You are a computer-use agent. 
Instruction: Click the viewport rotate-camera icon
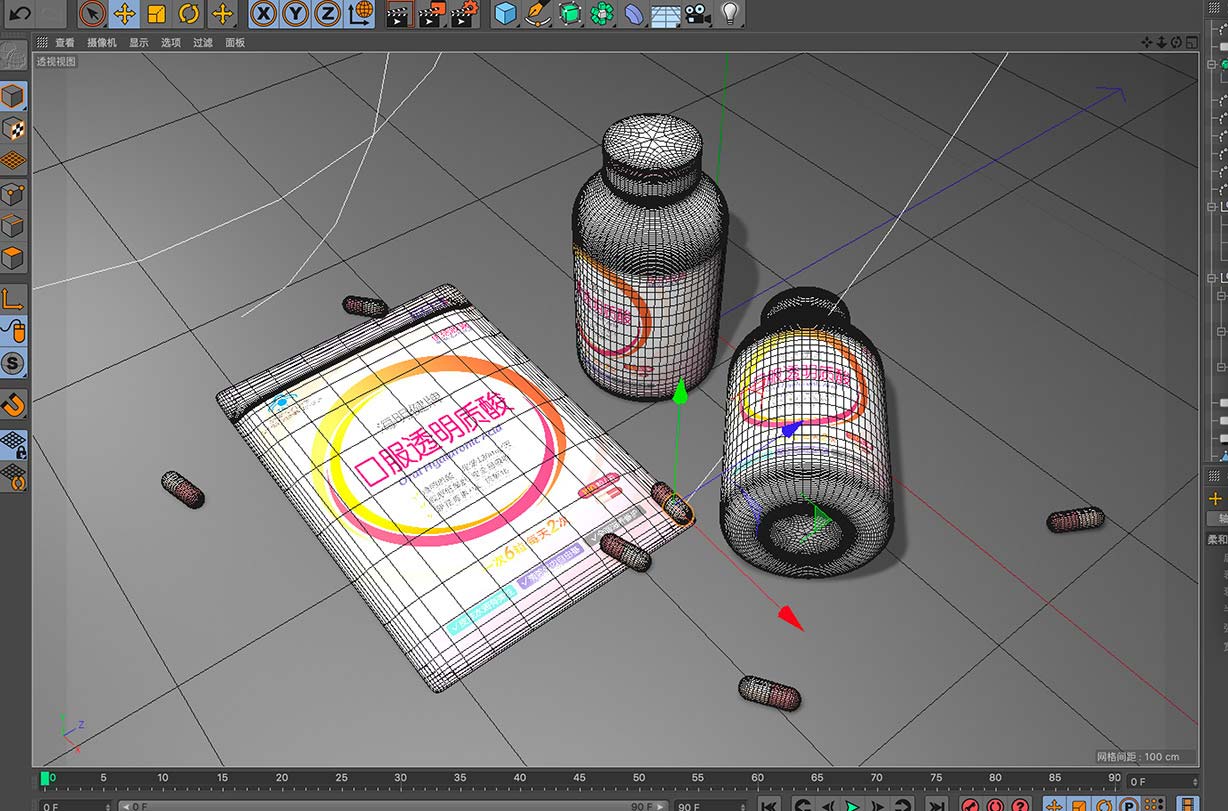1176,43
